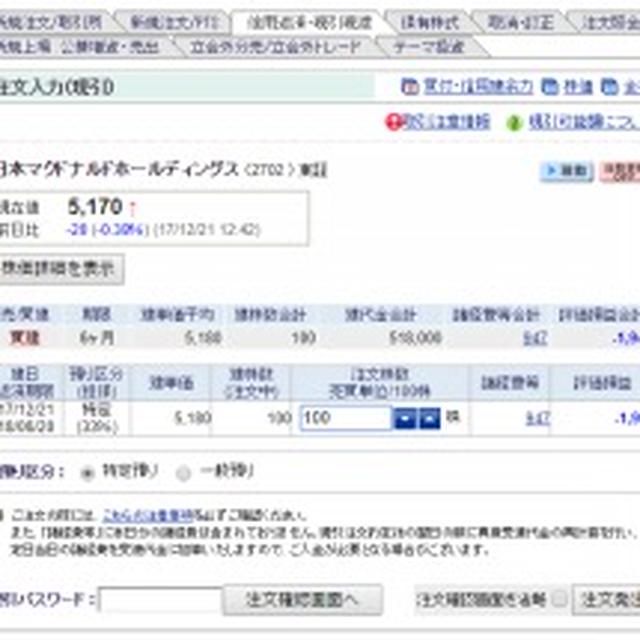Viewport: 640px width, 640px height.
Task: Click the increase-quantity arrow button before 株
Action: coord(430,418)
